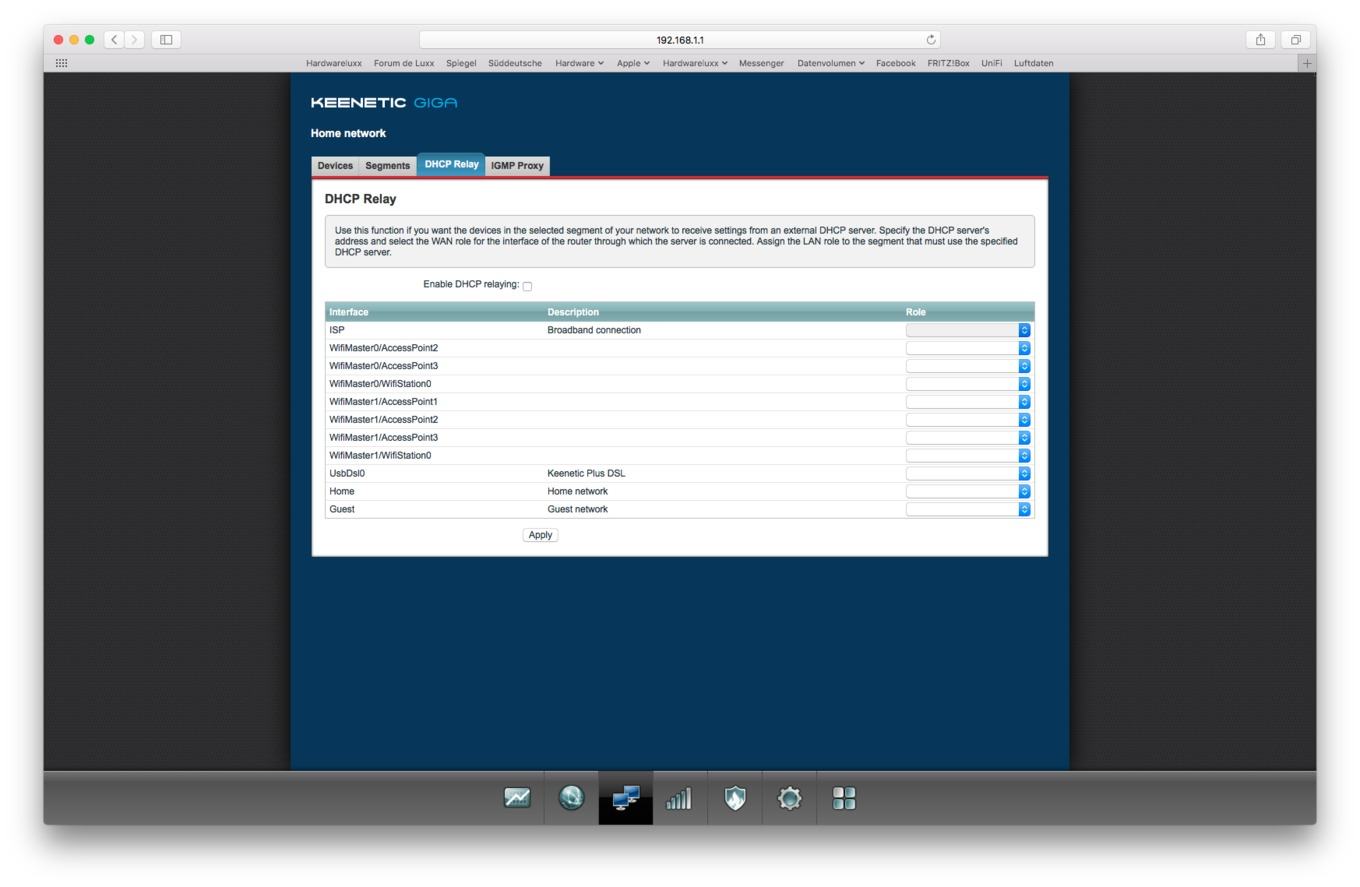Open the Security shield icon
Image resolution: width=1360 pixels, height=887 pixels.
point(735,798)
